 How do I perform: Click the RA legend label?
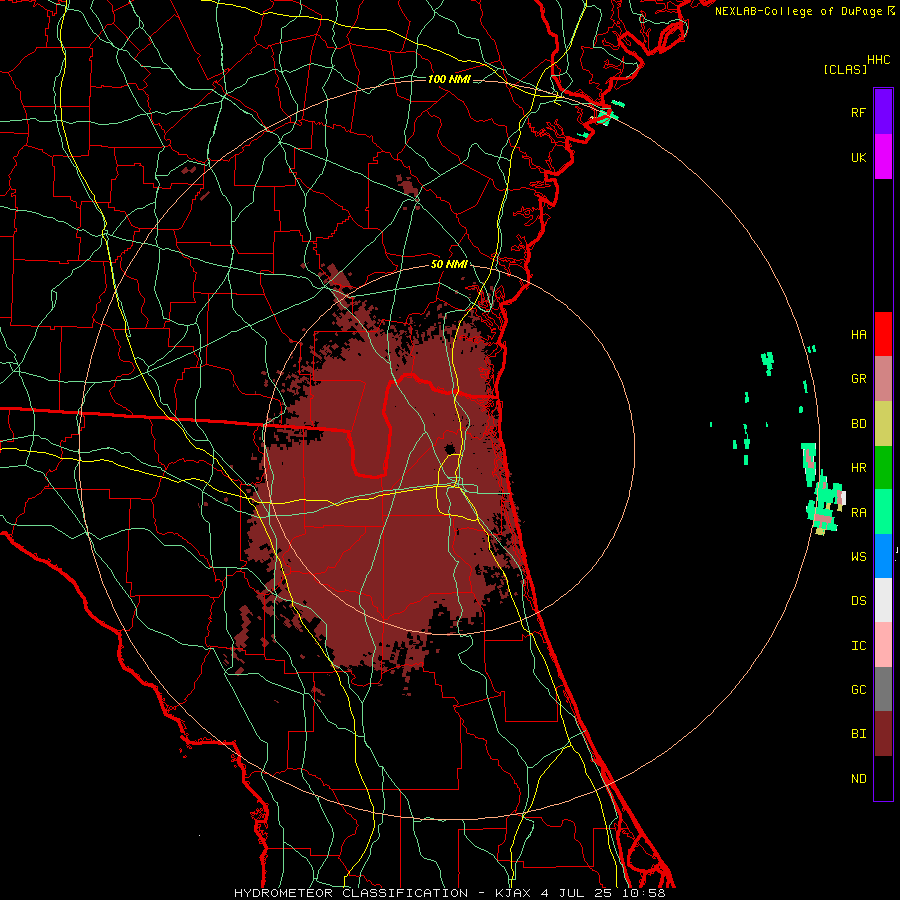pyautogui.click(x=858, y=512)
